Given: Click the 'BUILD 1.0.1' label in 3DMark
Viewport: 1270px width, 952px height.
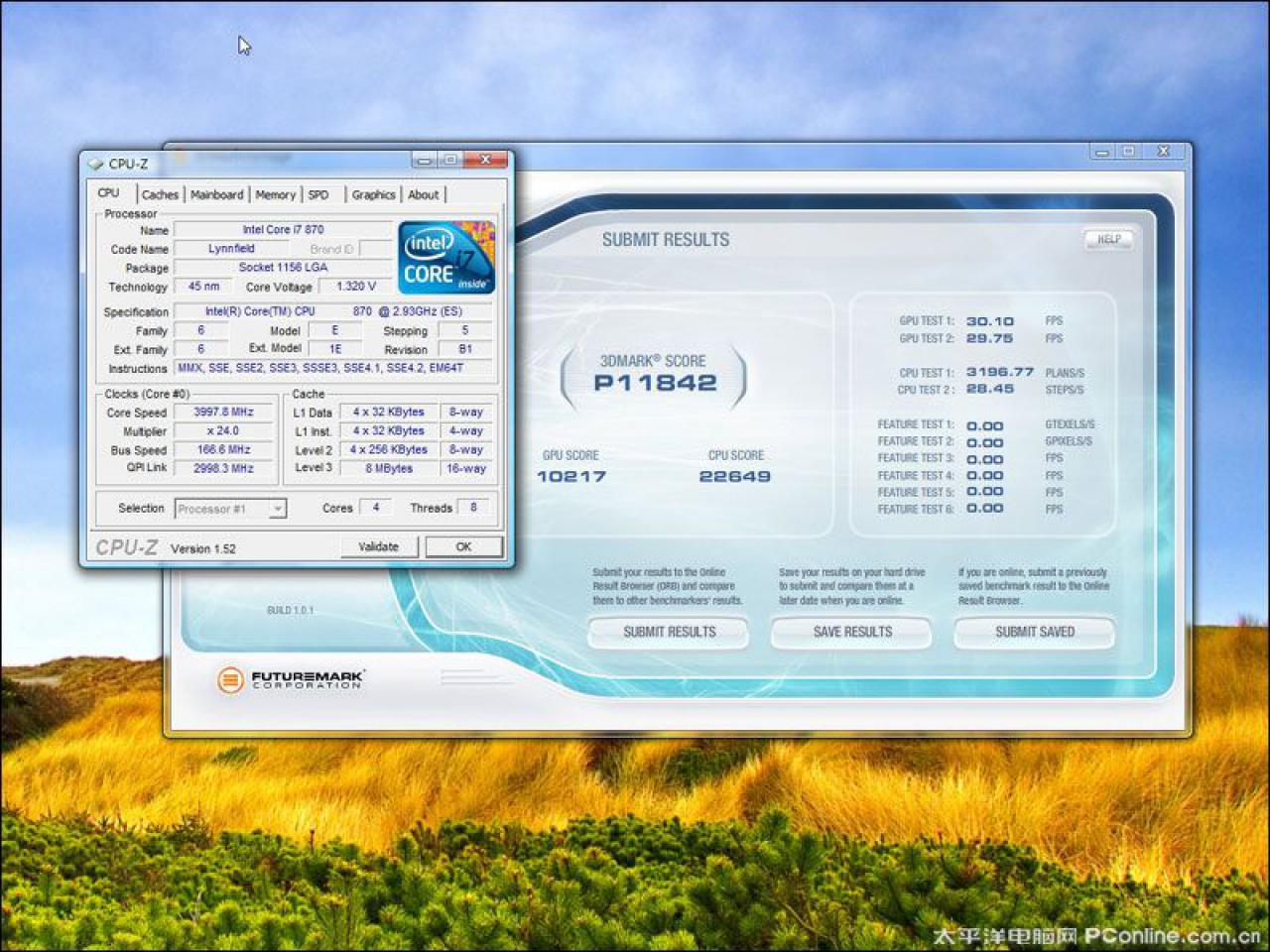Looking at the screenshot, I should tap(290, 610).
